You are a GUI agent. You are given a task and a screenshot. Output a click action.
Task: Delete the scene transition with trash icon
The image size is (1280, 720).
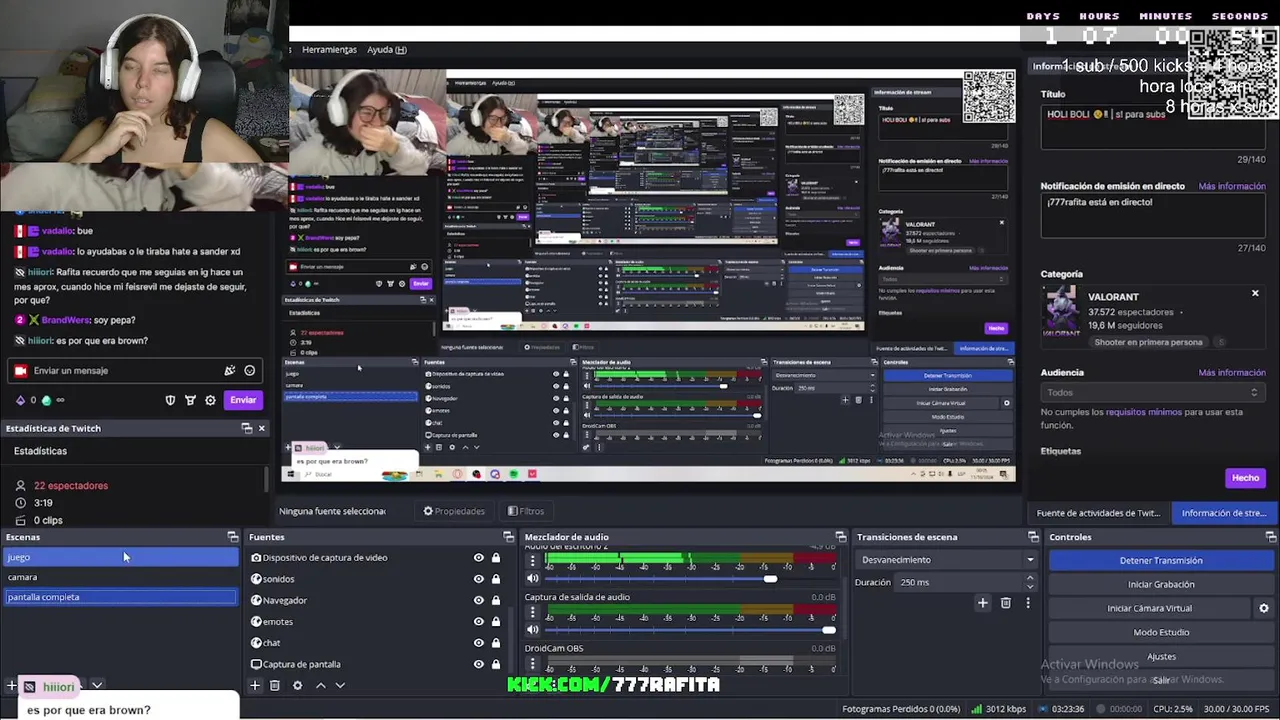pos(1006,603)
